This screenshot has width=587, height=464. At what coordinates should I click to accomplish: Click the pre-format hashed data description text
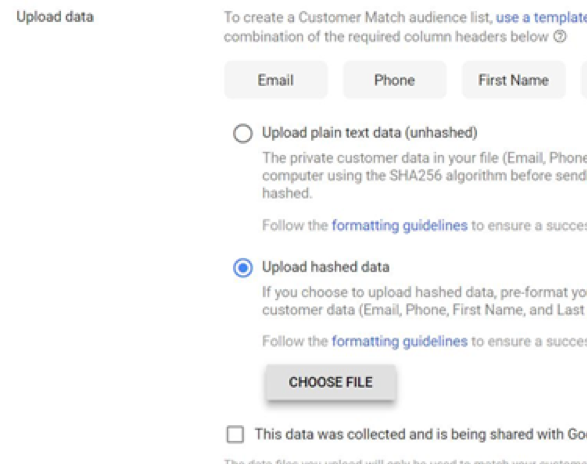tap(425, 301)
